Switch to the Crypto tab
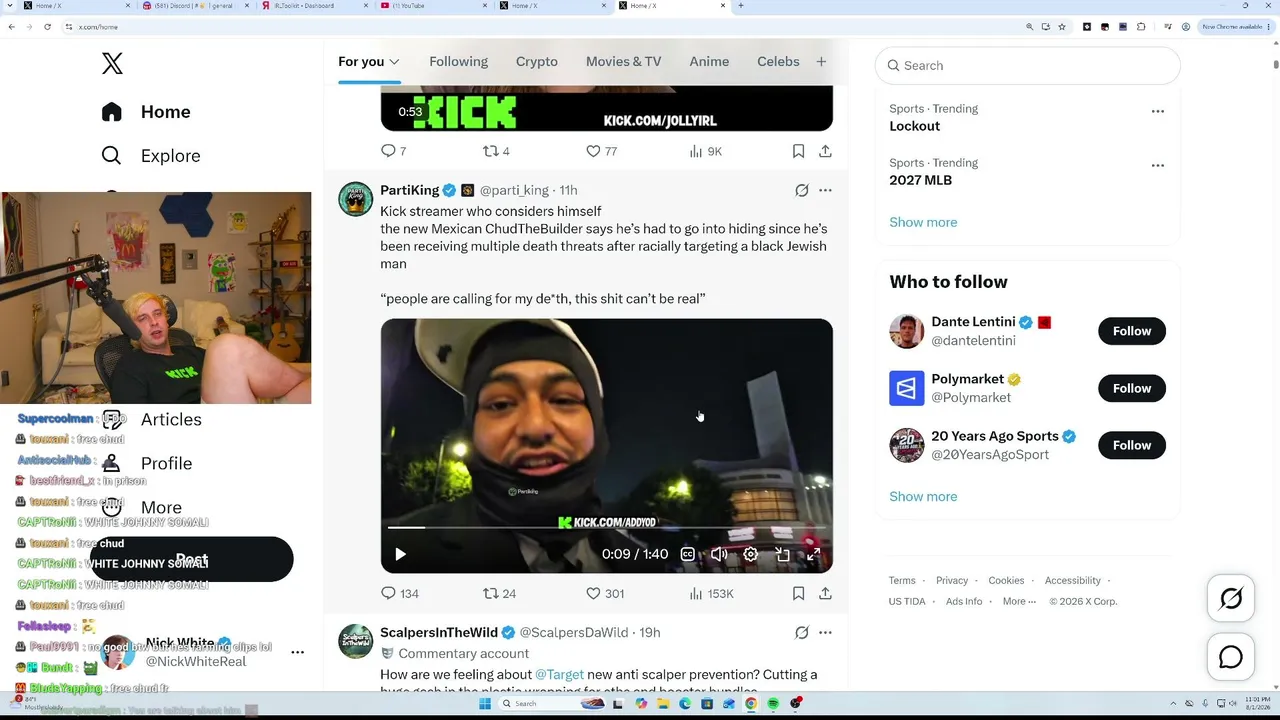The width and height of the screenshot is (1280, 720). pos(537,62)
